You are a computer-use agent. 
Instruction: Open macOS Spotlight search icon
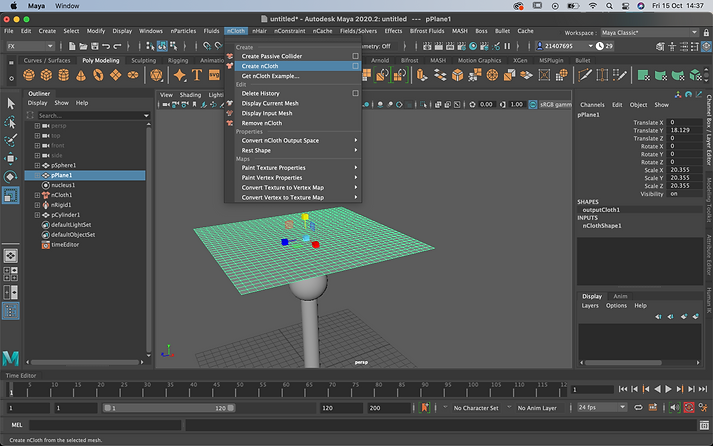point(609,6)
